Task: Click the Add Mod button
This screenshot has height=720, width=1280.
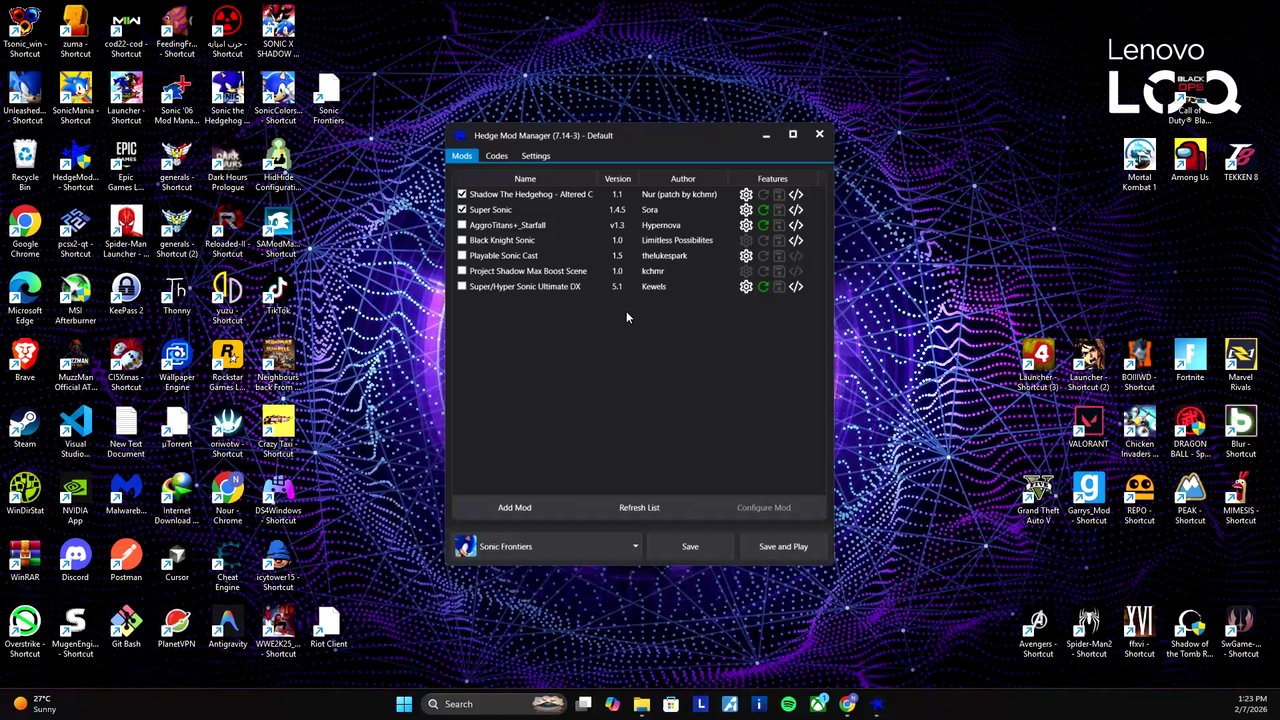Action: pos(514,508)
